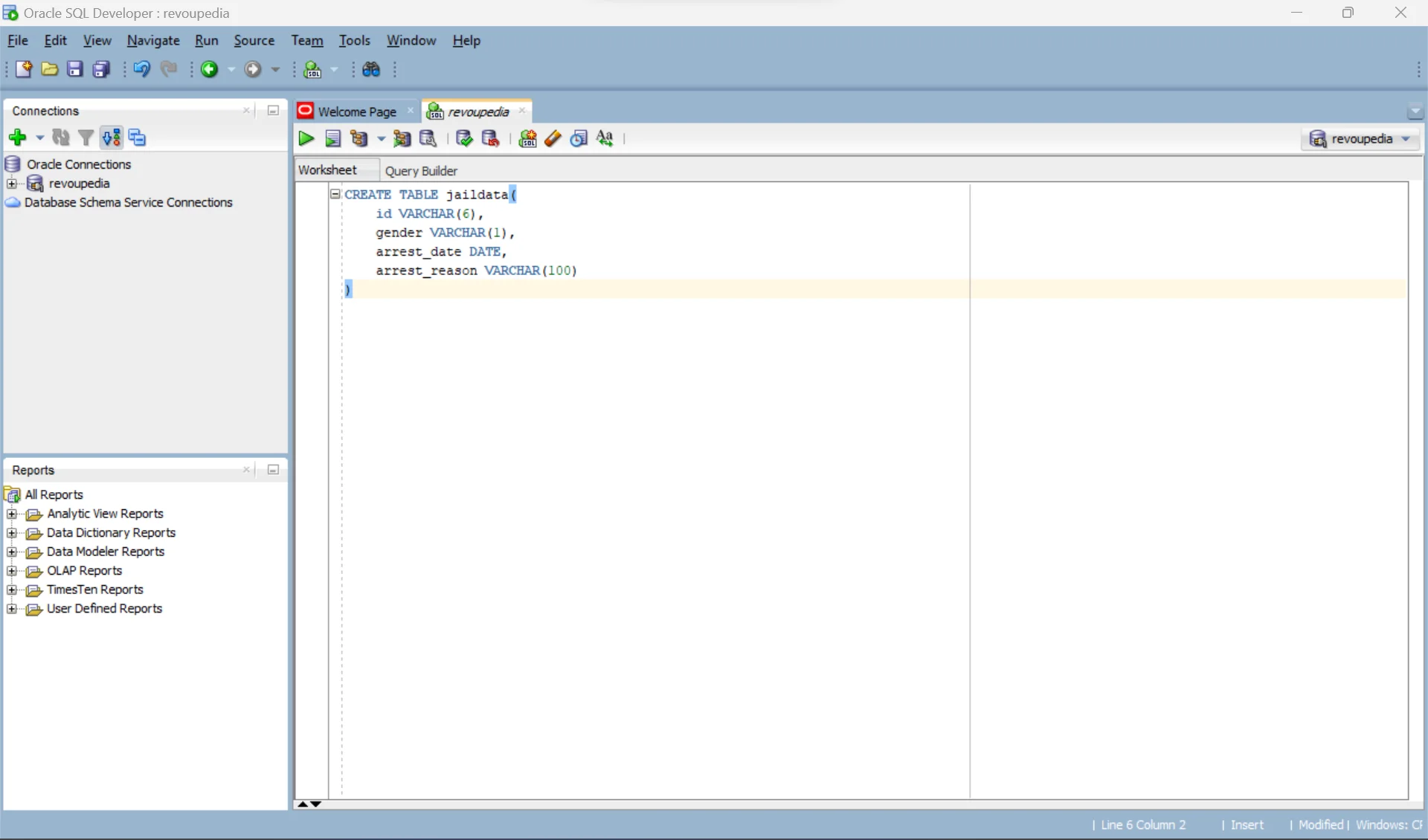Expand the revoupedia connection node
The image size is (1428, 840).
coord(11,184)
